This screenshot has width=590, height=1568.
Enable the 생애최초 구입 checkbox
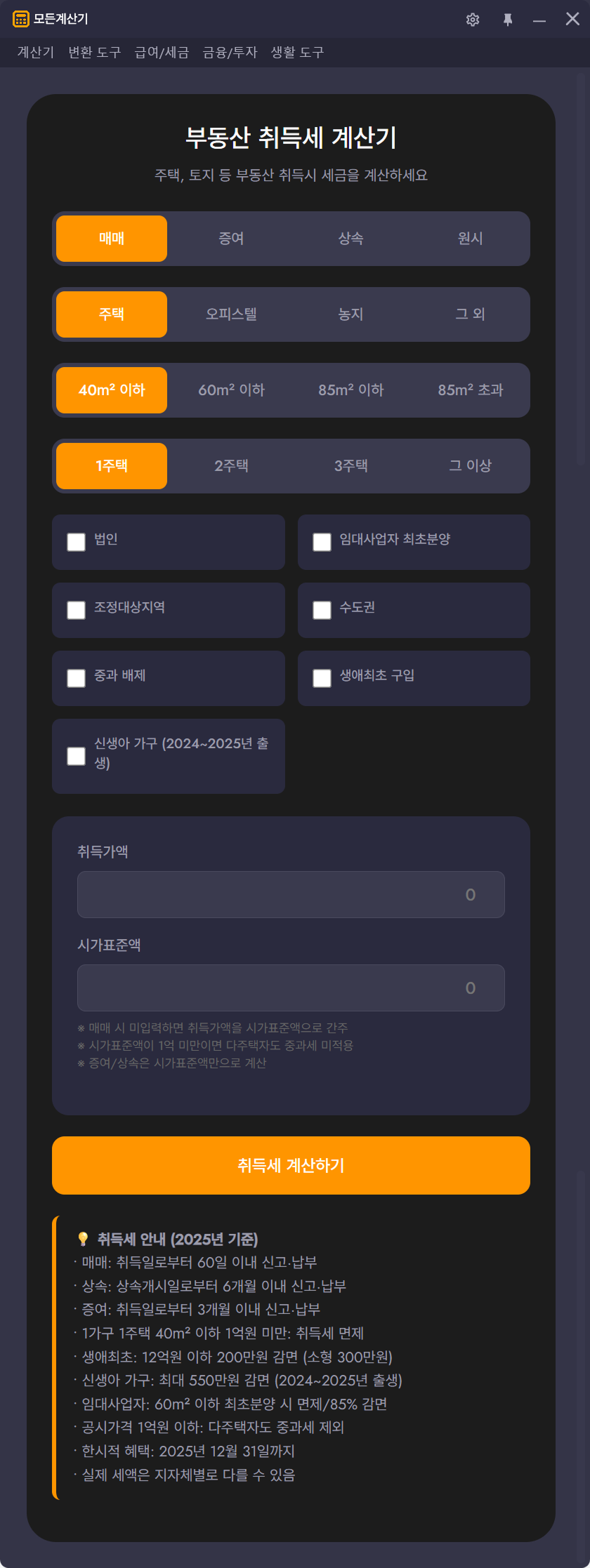(x=322, y=678)
